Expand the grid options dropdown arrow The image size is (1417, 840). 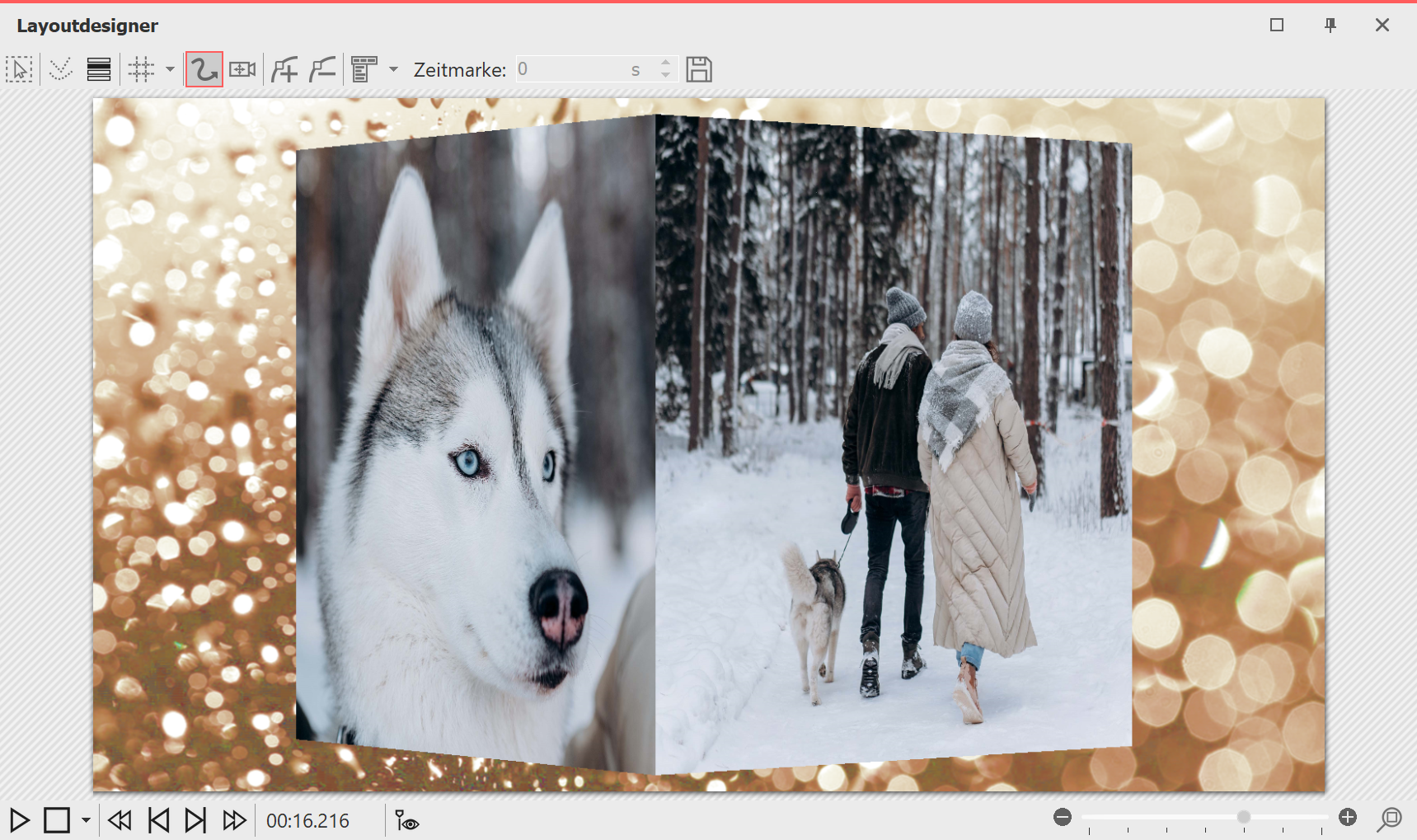point(170,69)
